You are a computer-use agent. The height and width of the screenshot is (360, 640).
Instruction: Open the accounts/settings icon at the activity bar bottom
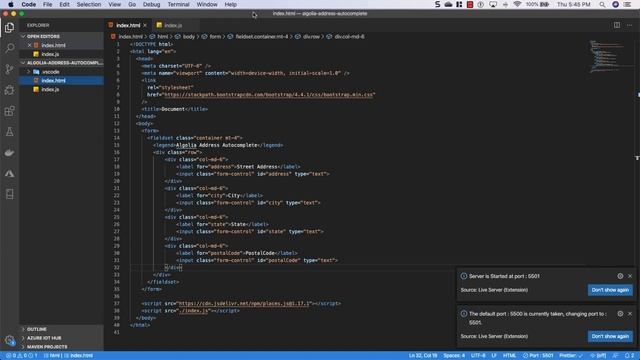pos(9,340)
